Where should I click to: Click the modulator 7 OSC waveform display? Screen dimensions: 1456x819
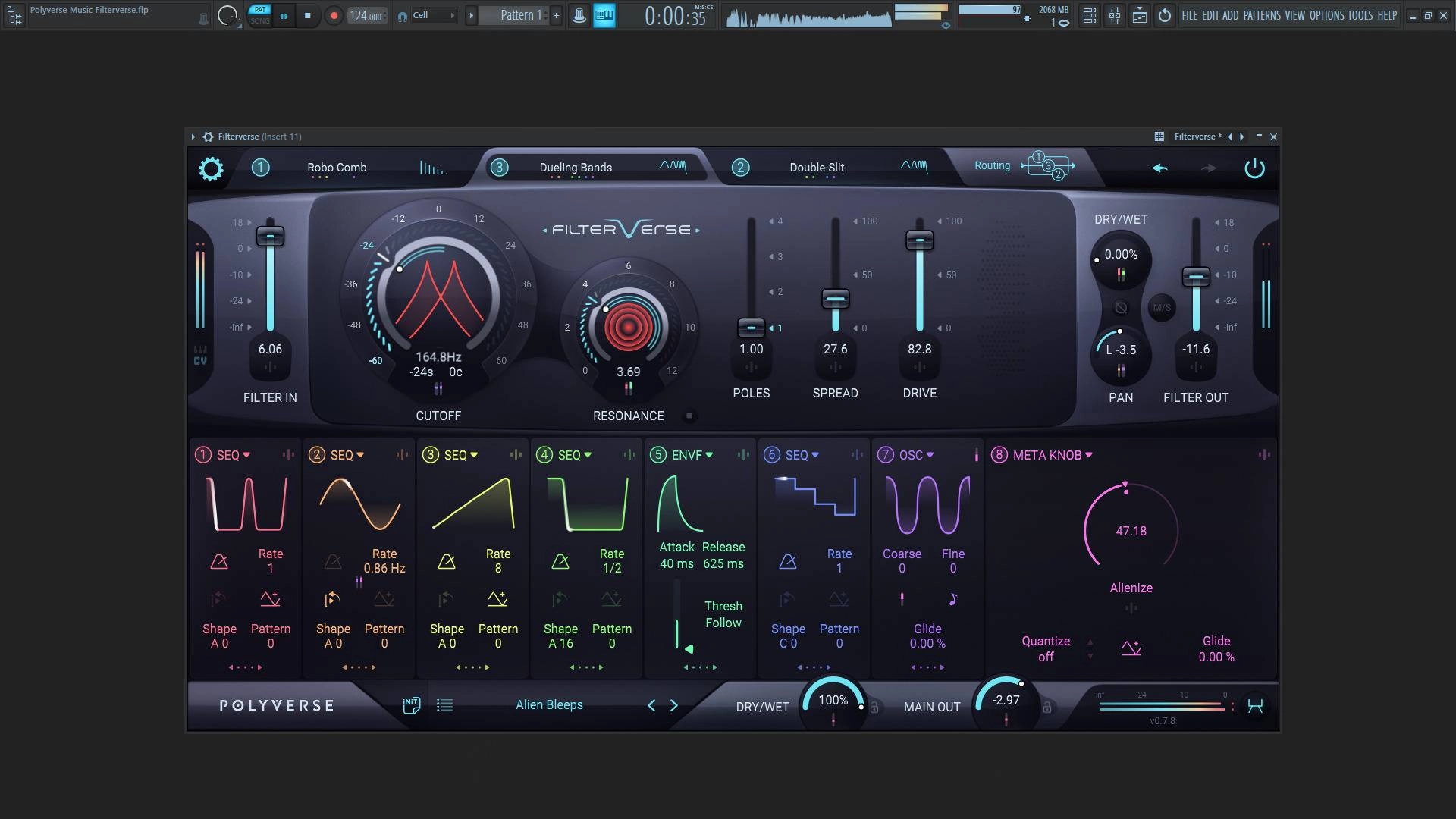[927, 504]
